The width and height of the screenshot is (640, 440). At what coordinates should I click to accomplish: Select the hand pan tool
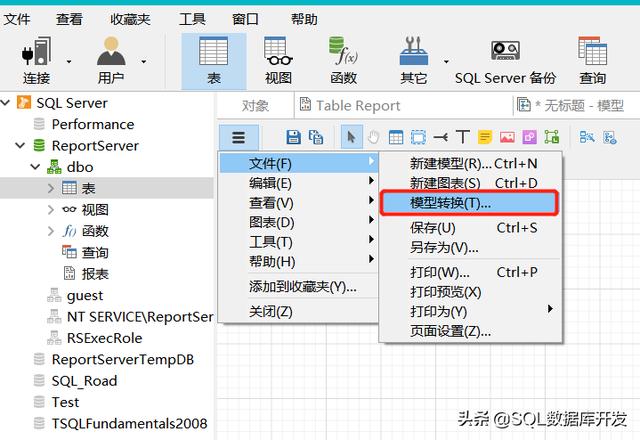(x=373, y=138)
